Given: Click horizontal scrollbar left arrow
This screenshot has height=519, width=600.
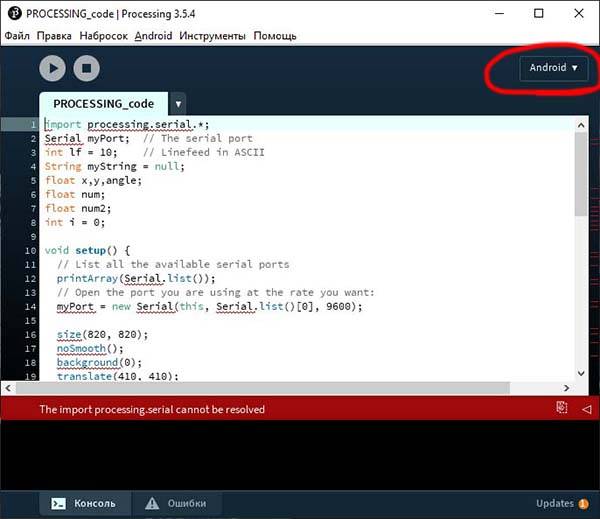Looking at the screenshot, I should pos(8,388).
